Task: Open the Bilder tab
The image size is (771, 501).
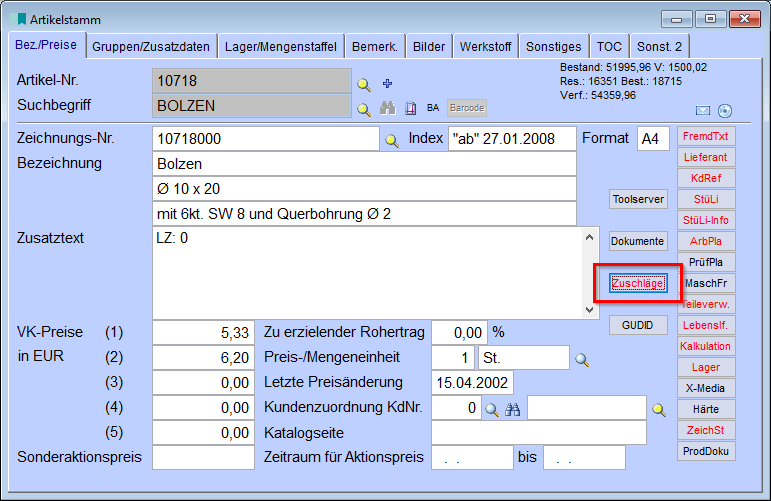Action: coord(429,47)
